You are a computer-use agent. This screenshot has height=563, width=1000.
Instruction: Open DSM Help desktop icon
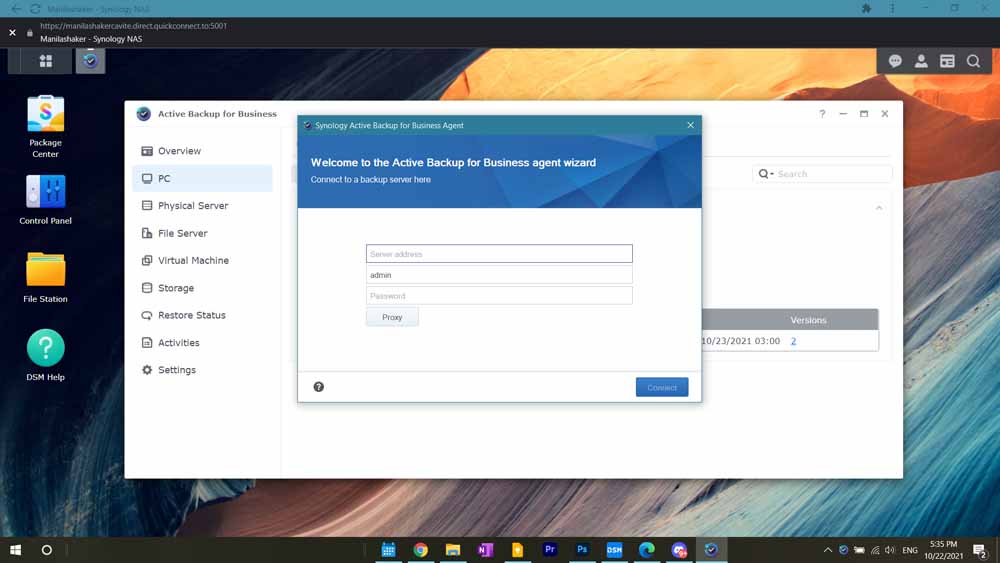(45, 355)
